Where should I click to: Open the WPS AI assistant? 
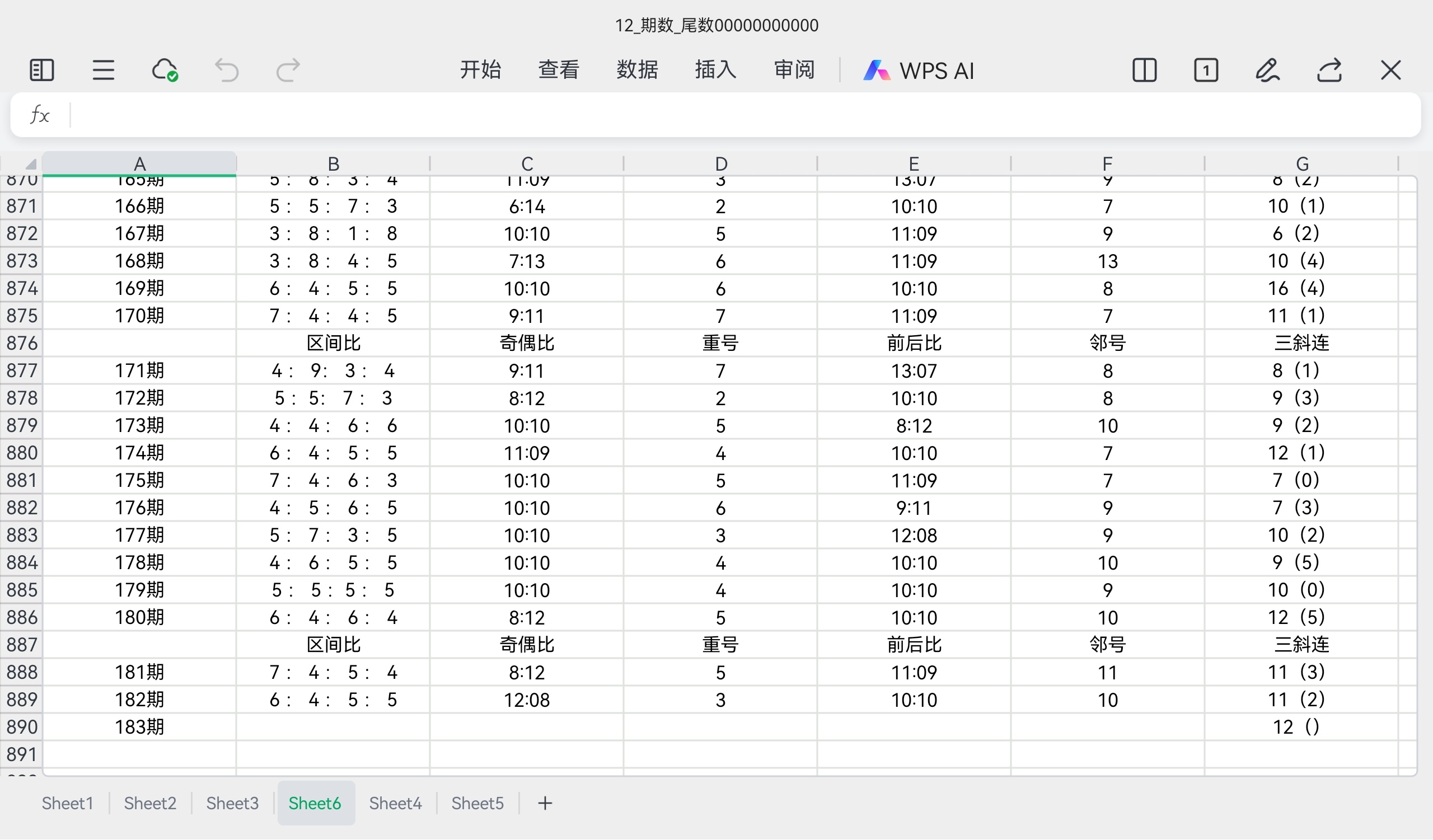[x=919, y=71]
